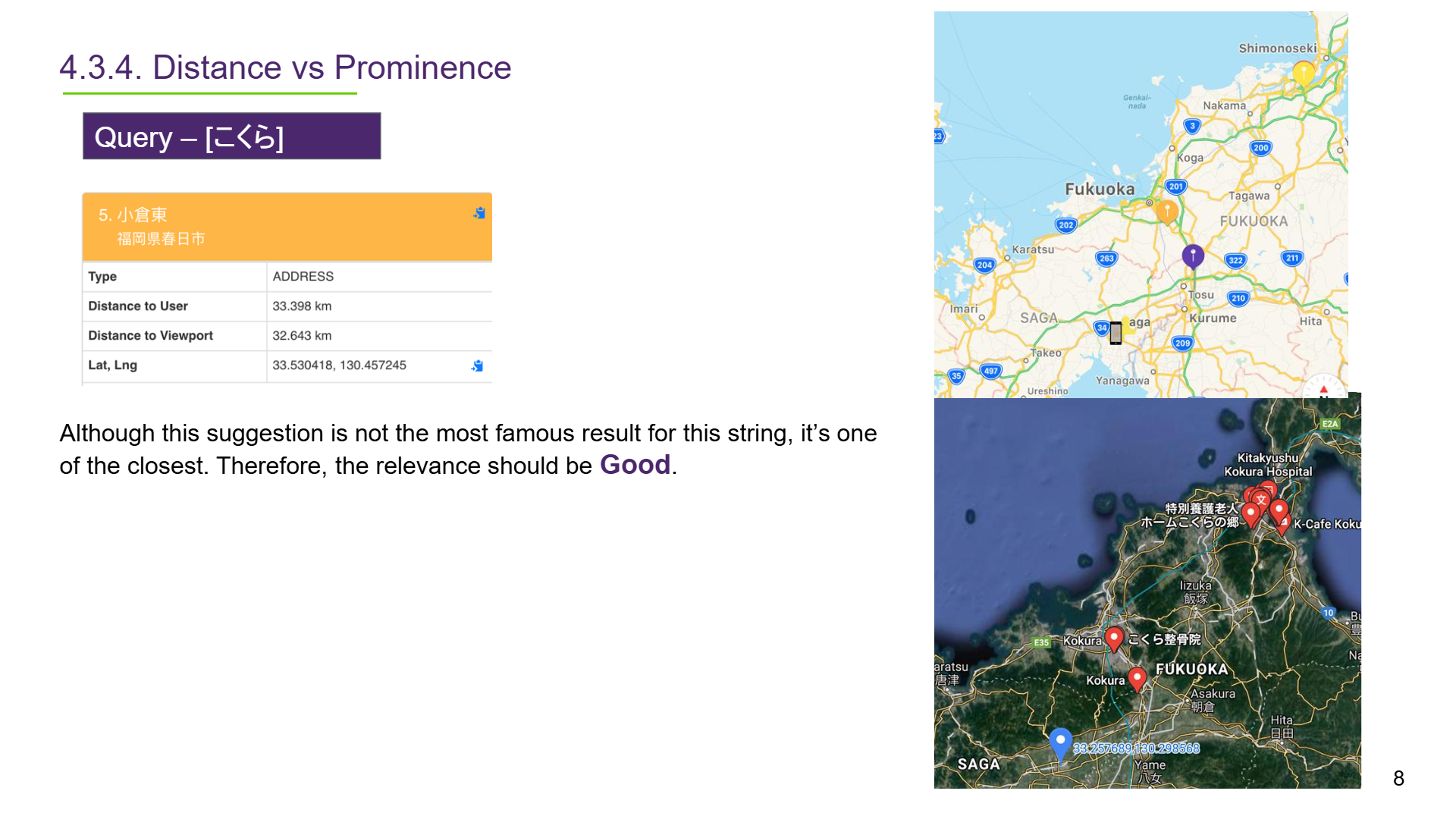Screen dimensions: 1456x819
Task: Click the copy icon in orange result header
Action: click(x=479, y=213)
